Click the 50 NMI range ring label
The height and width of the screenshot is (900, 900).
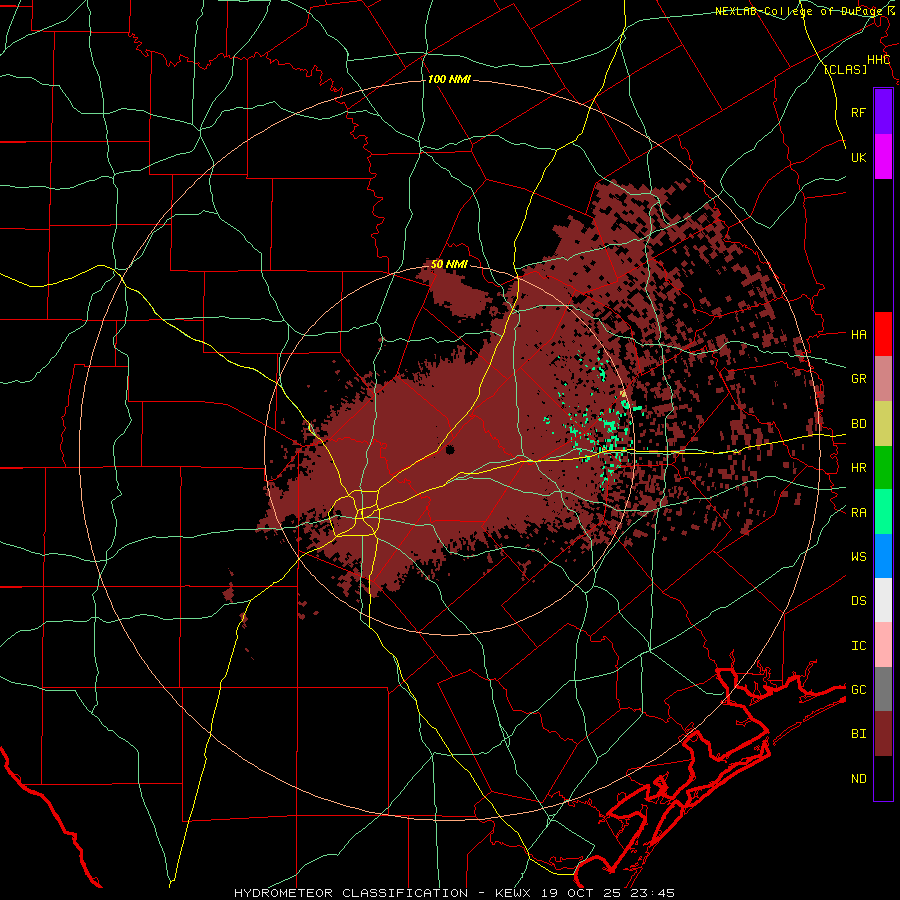pos(449,265)
